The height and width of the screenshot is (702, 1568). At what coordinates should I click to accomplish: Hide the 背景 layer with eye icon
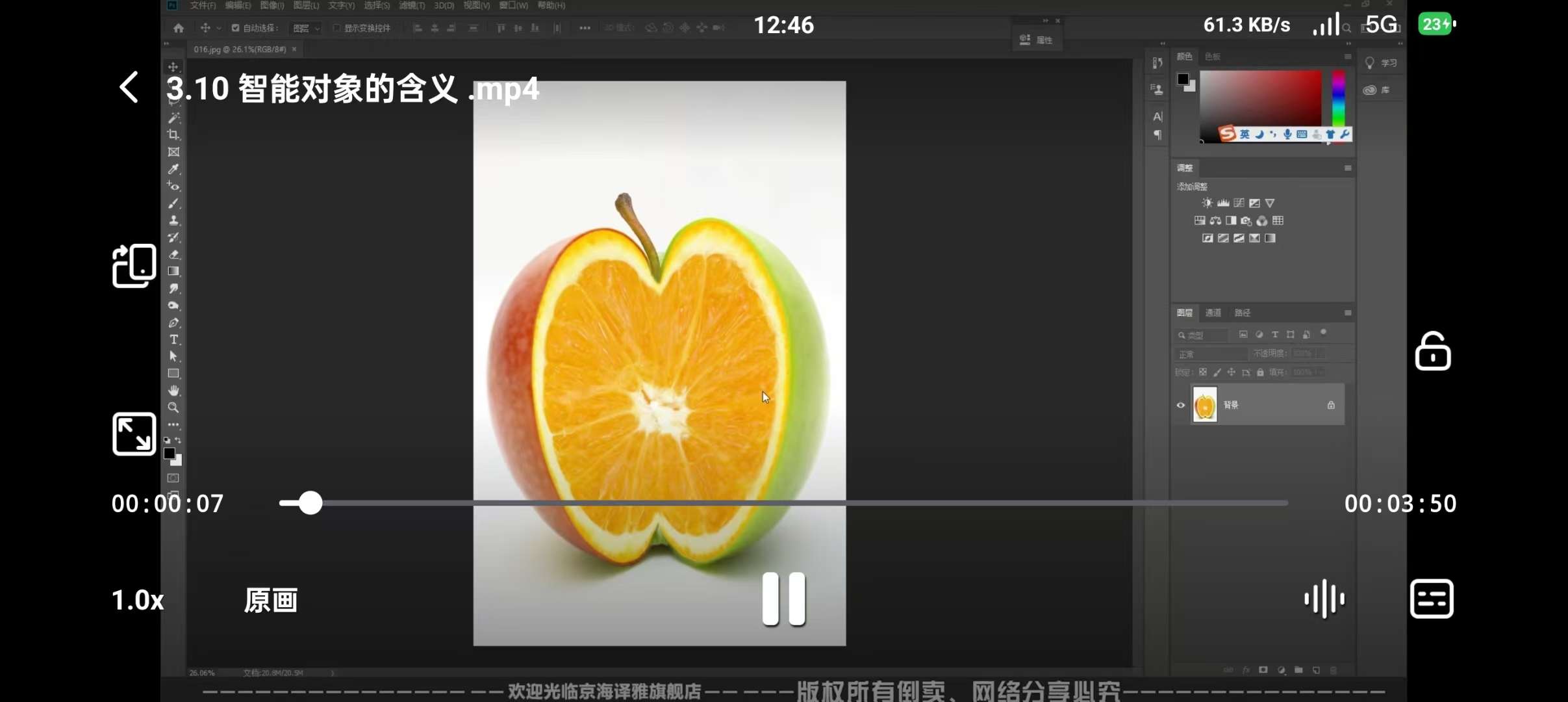tap(1181, 405)
